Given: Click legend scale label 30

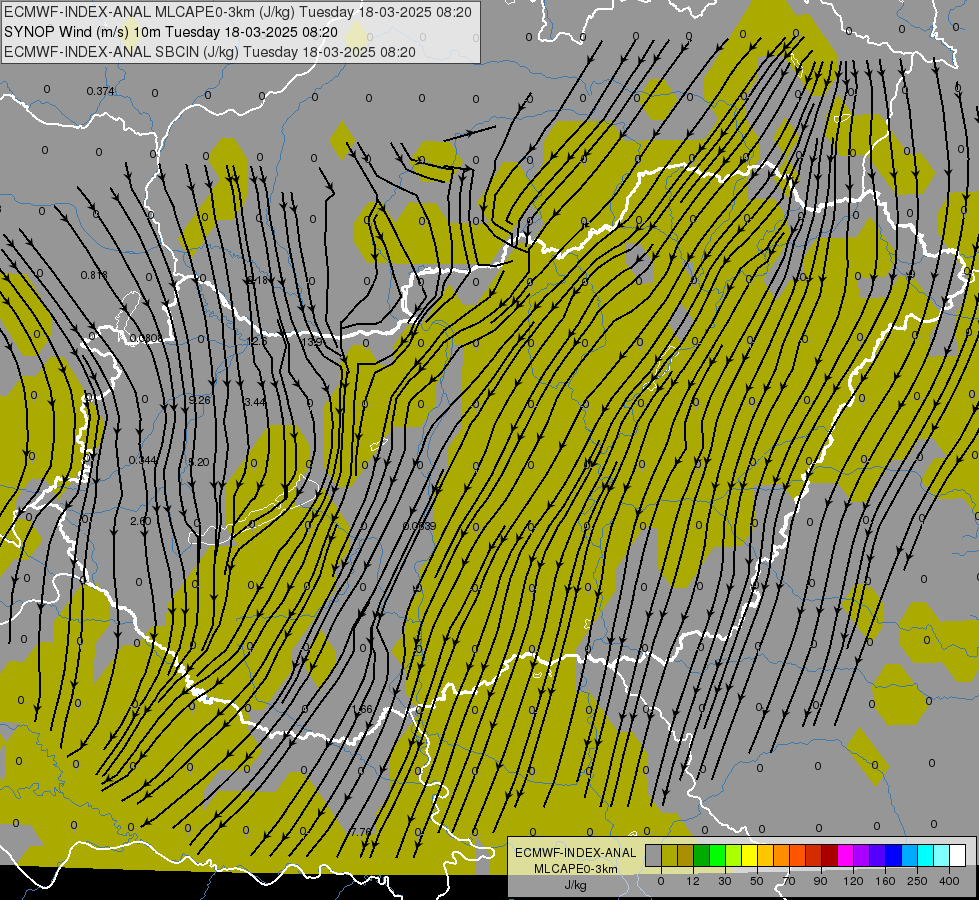Looking at the screenshot, I should pos(725,881).
